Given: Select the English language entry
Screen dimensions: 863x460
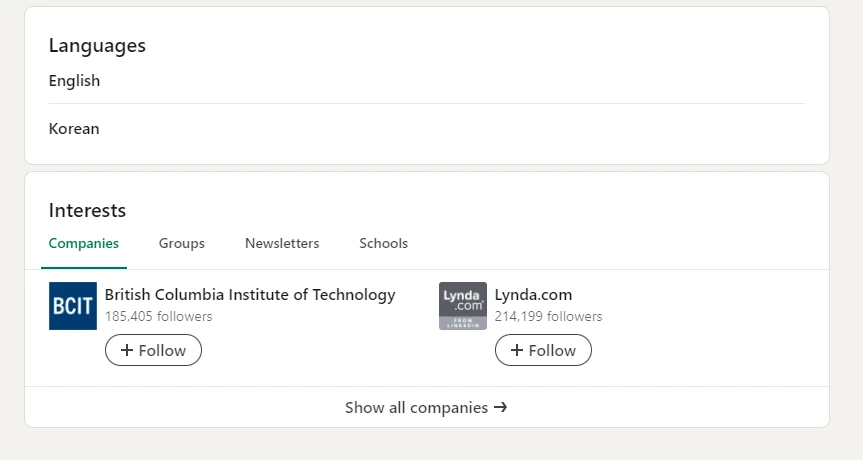Looking at the screenshot, I should click(x=75, y=81).
